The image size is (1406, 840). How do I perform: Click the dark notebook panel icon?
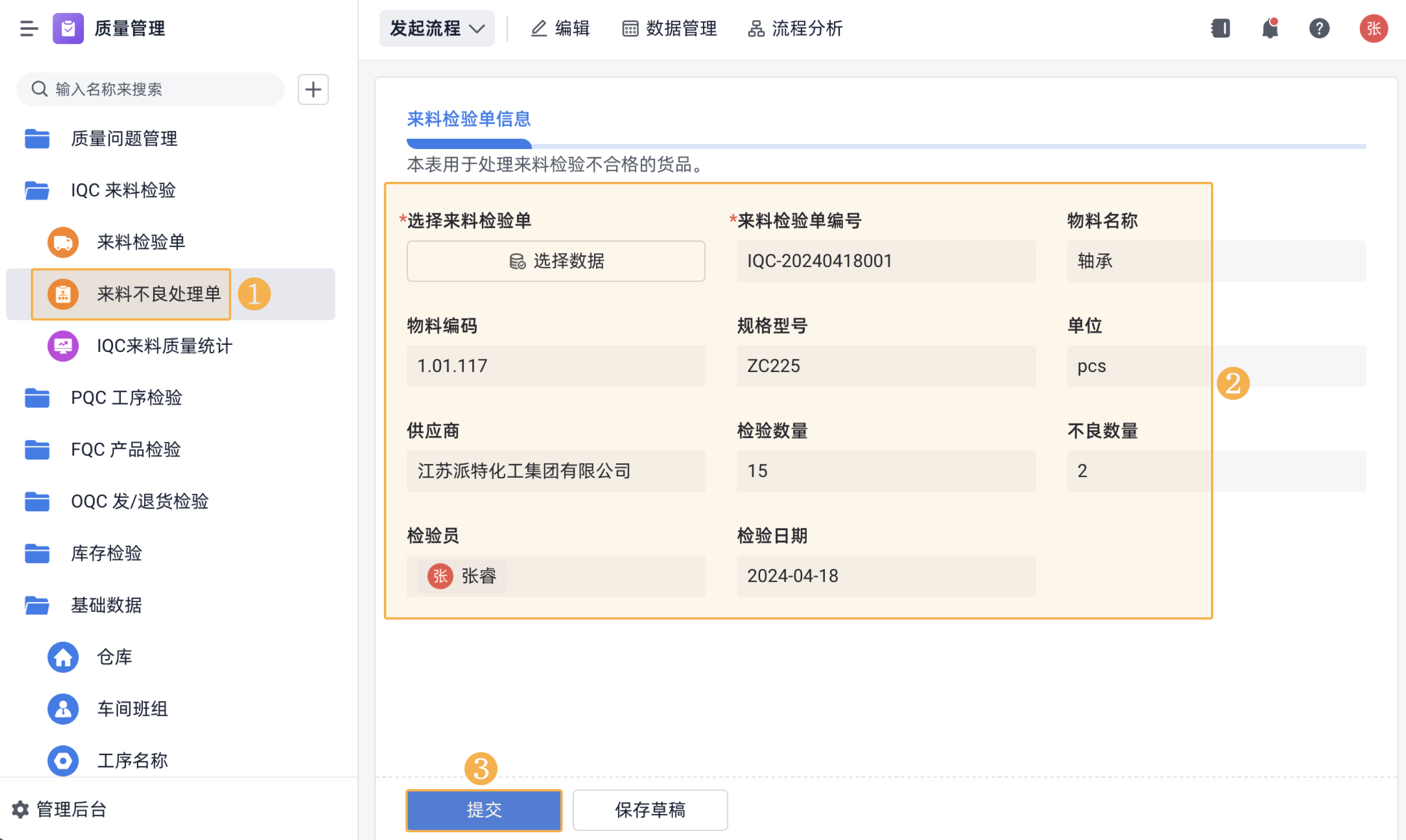coord(1220,28)
